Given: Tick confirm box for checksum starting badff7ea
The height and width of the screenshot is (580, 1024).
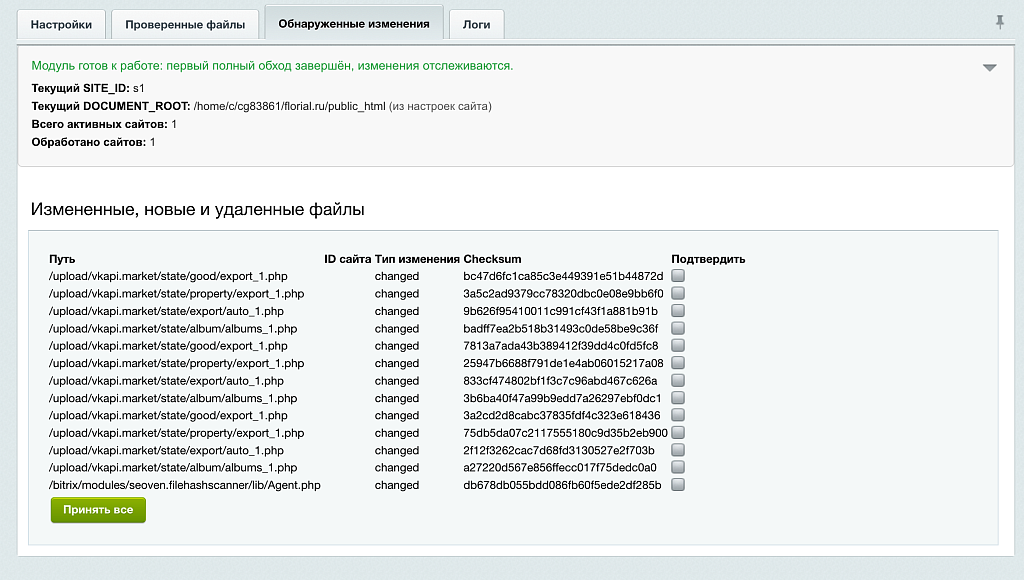Looking at the screenshot, I should coord(679,328).
